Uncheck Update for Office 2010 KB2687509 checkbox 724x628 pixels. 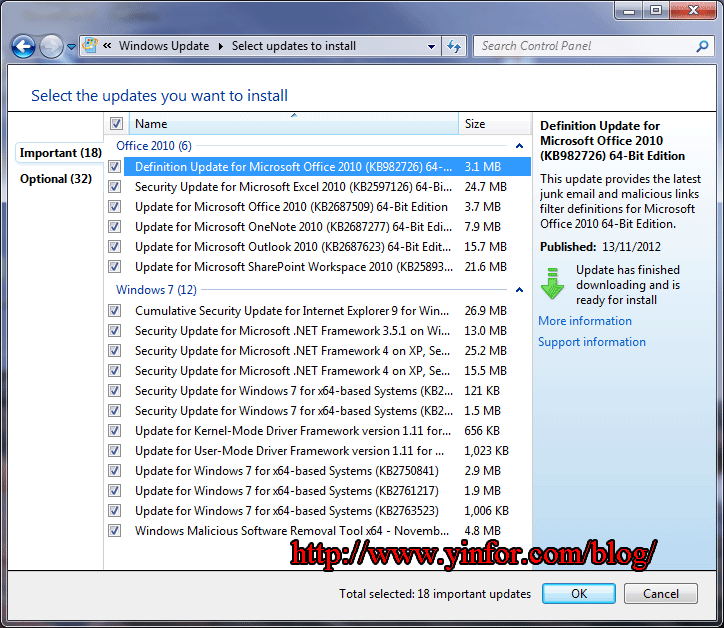(115, 206)
